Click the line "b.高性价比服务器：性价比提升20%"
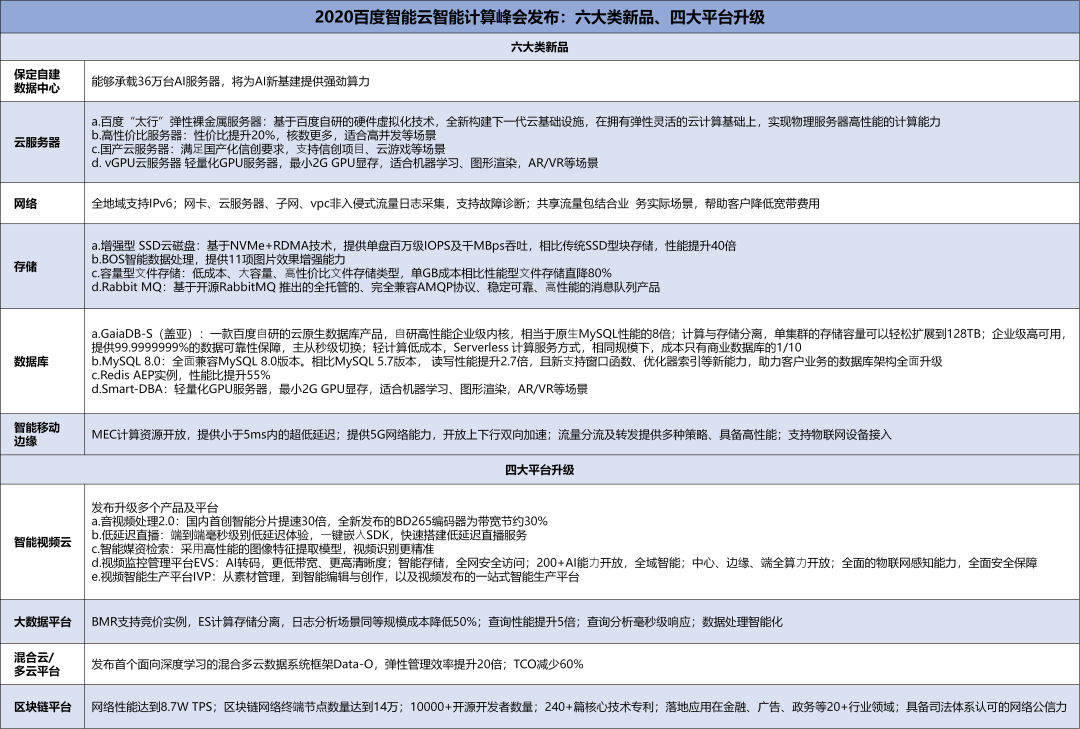Screen dimensions: 1080x729 click(x=264, y=135)
